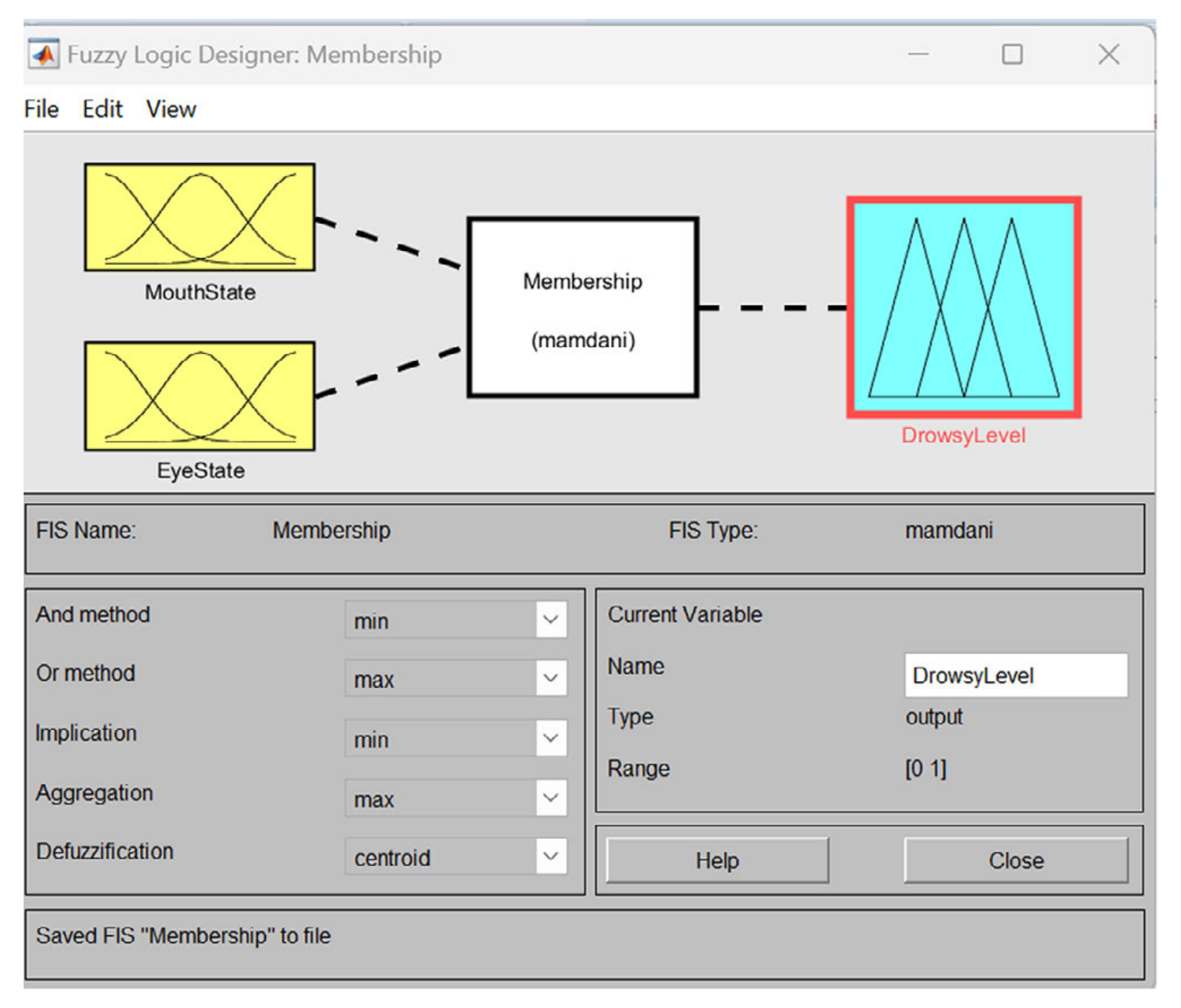Screen dimensions: 1181x1008
Task: Edit the DrowsyLevel name field
Action: 1017,675
